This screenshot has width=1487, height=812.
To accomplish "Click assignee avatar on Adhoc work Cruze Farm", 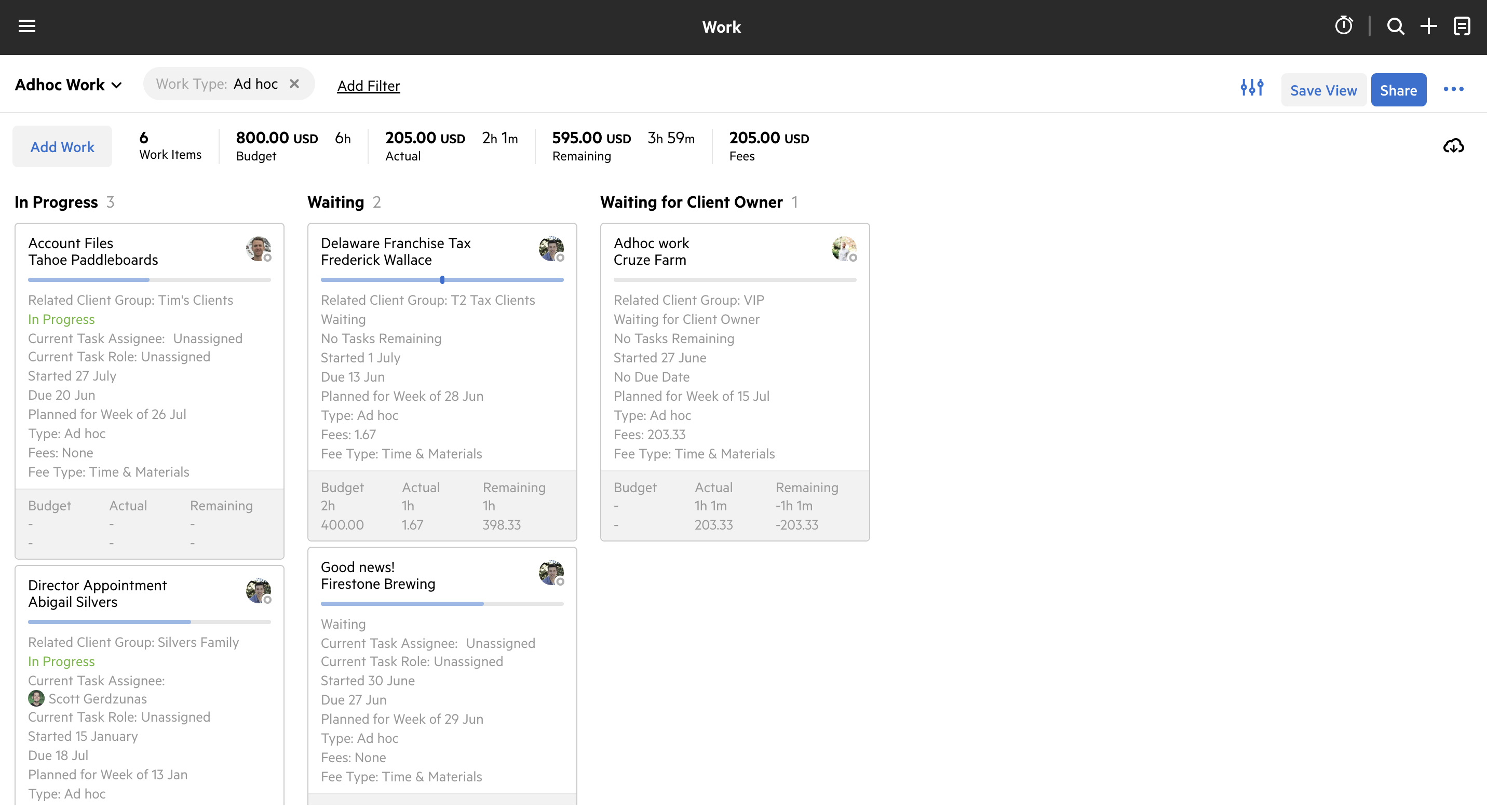I will pos(843,249).
